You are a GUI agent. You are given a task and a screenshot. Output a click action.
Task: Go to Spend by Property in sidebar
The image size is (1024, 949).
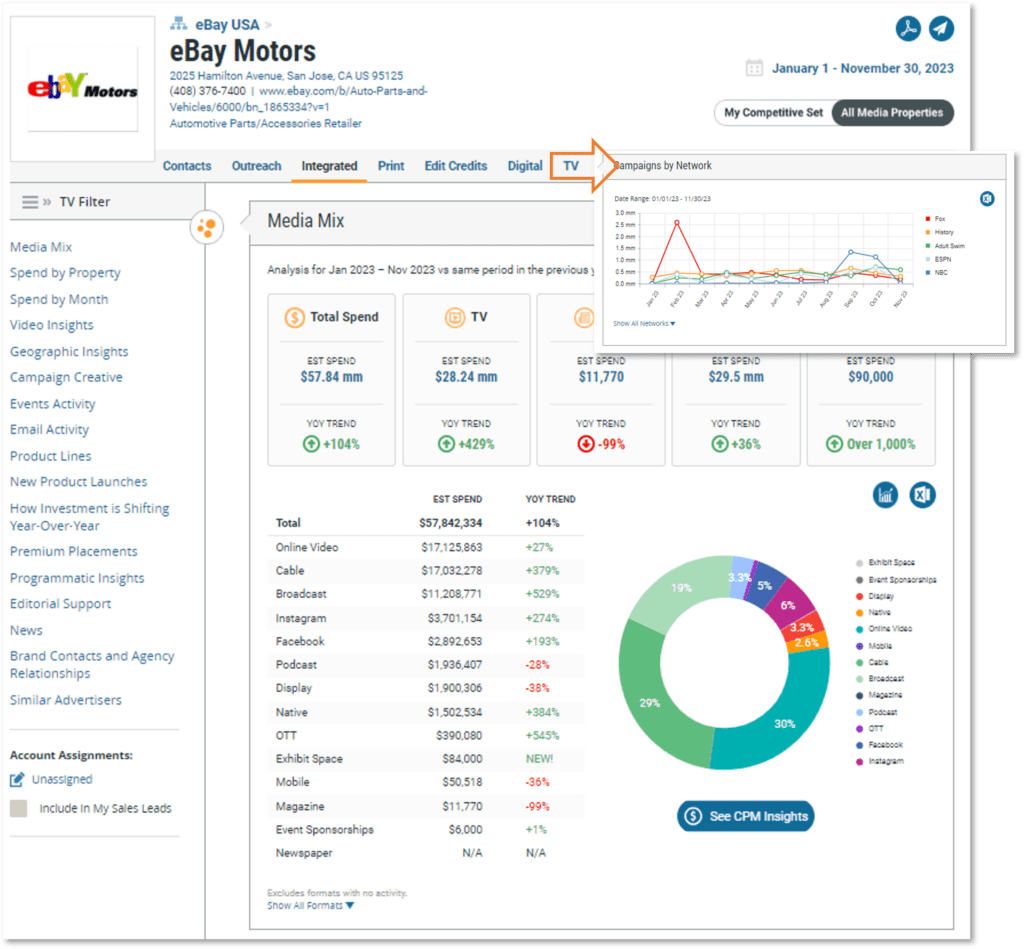(x=65, y=273)
